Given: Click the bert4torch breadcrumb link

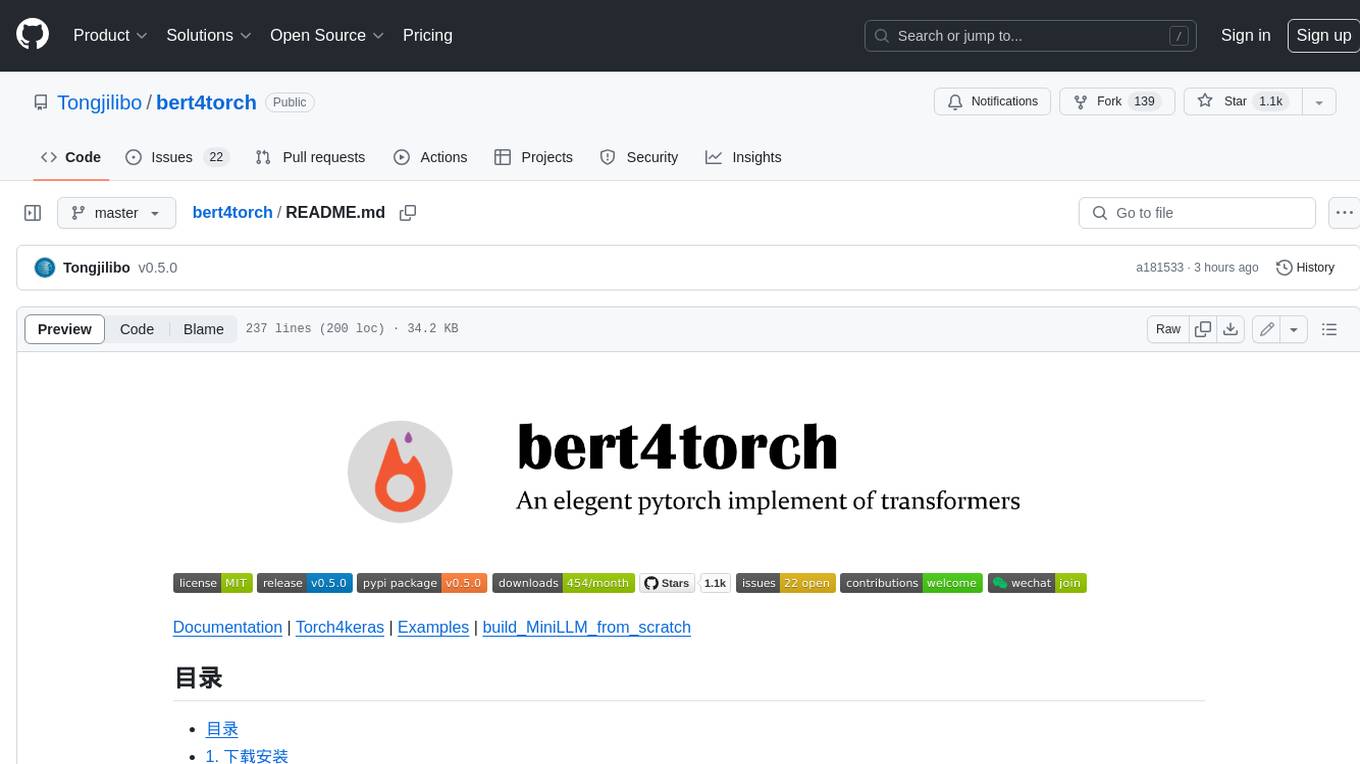Looking at the screenshot, I should [232, 212].
